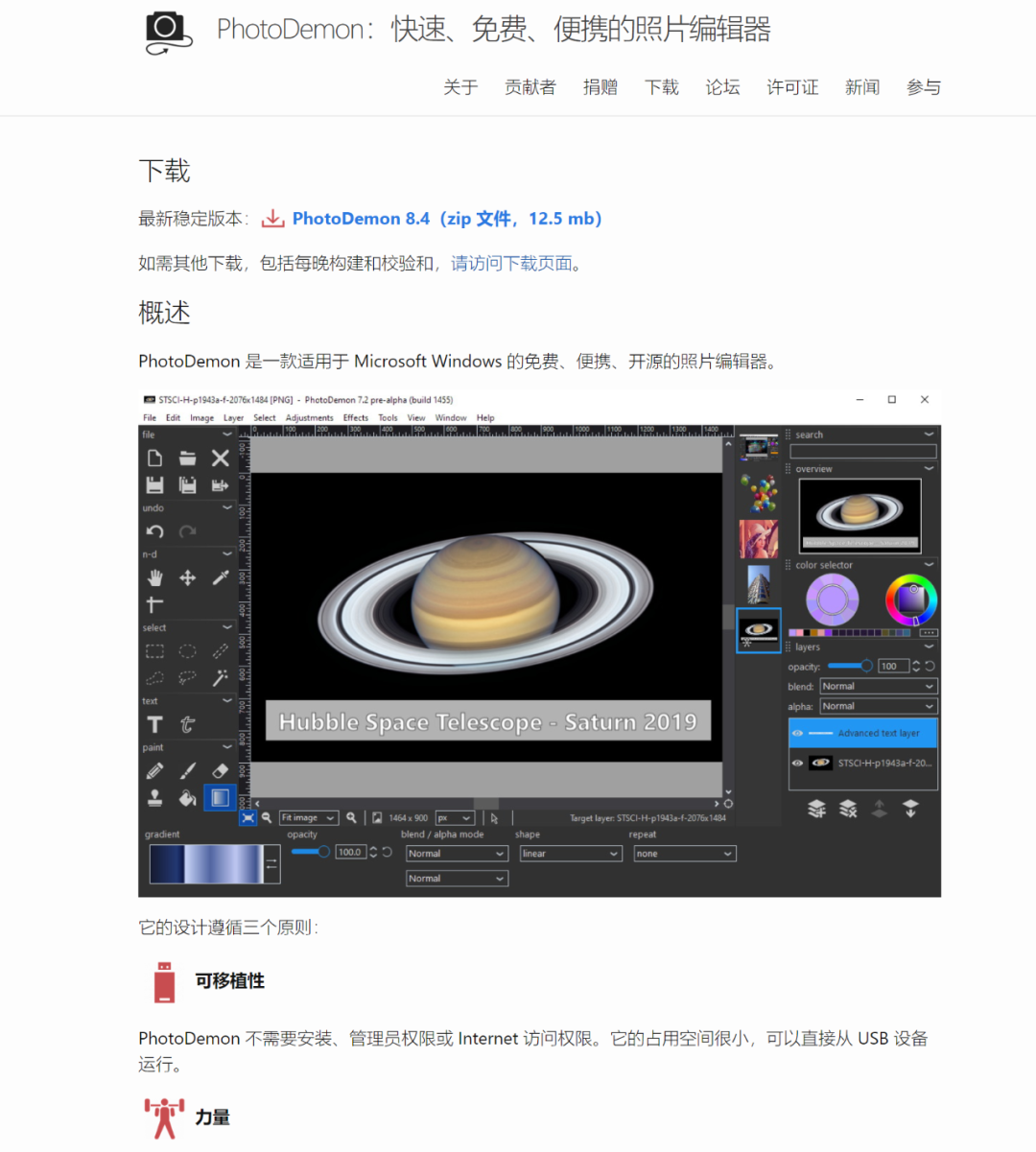This screenshot has width=1036, height=1152.
Task: Click the Redo arrow icon
Action: [x=187, y=531]
